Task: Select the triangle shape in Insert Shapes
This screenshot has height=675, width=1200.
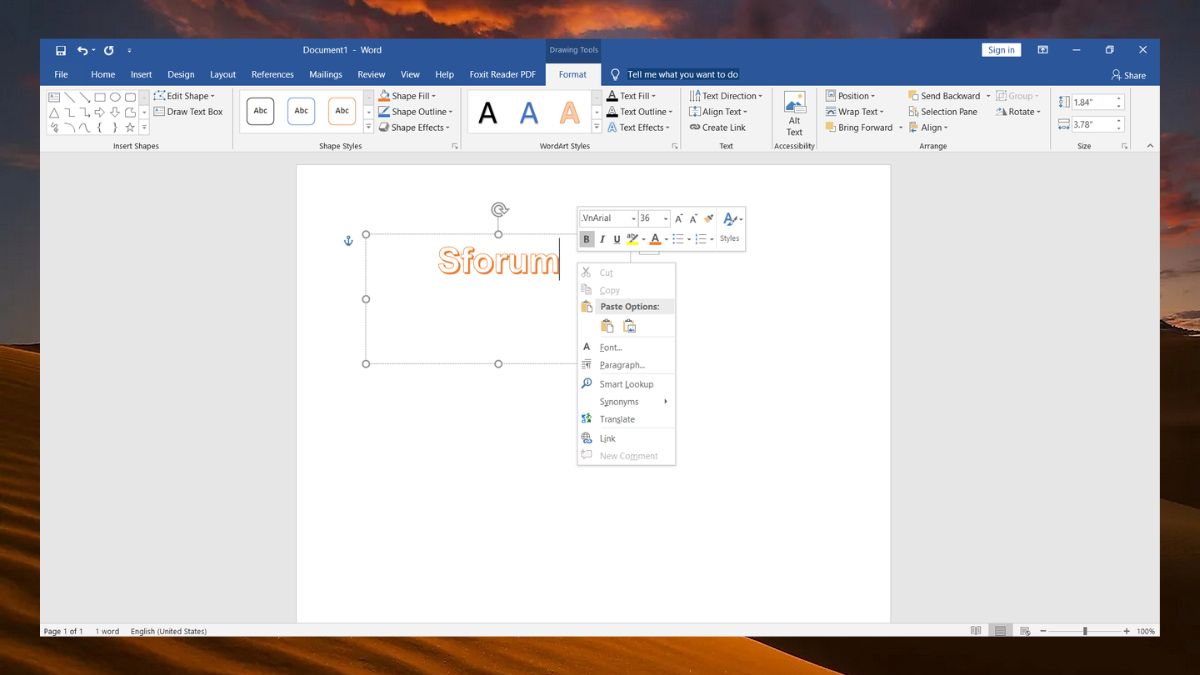Action: point(54,112)
